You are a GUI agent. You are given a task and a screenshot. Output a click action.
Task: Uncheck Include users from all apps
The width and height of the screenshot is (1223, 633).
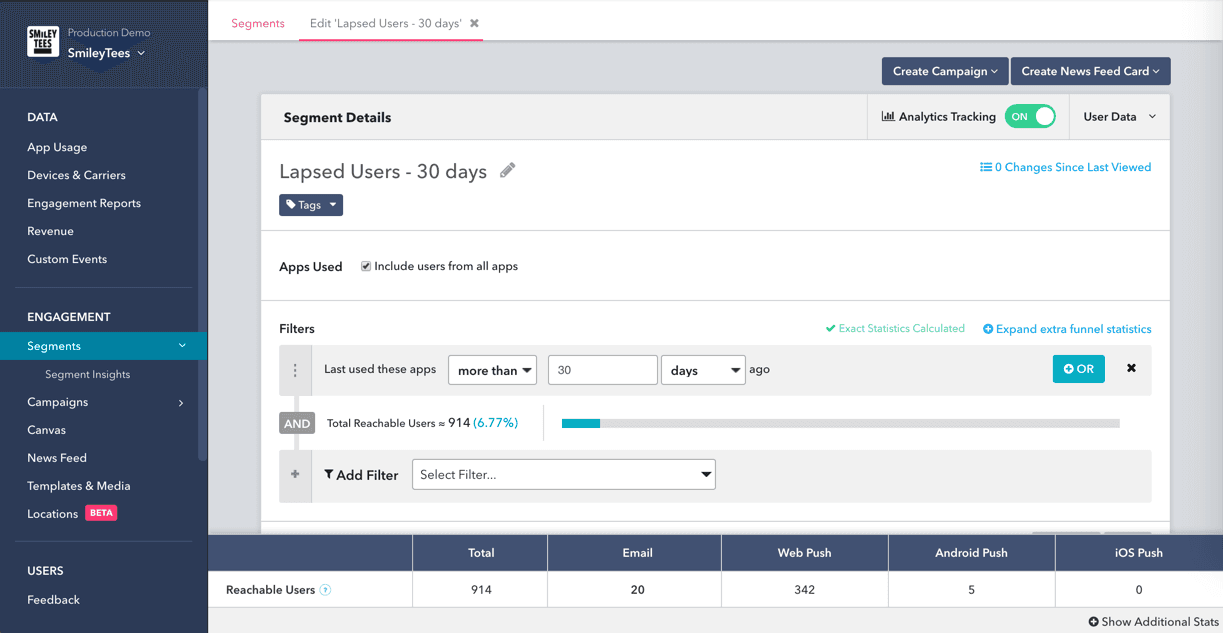(366, 266)
